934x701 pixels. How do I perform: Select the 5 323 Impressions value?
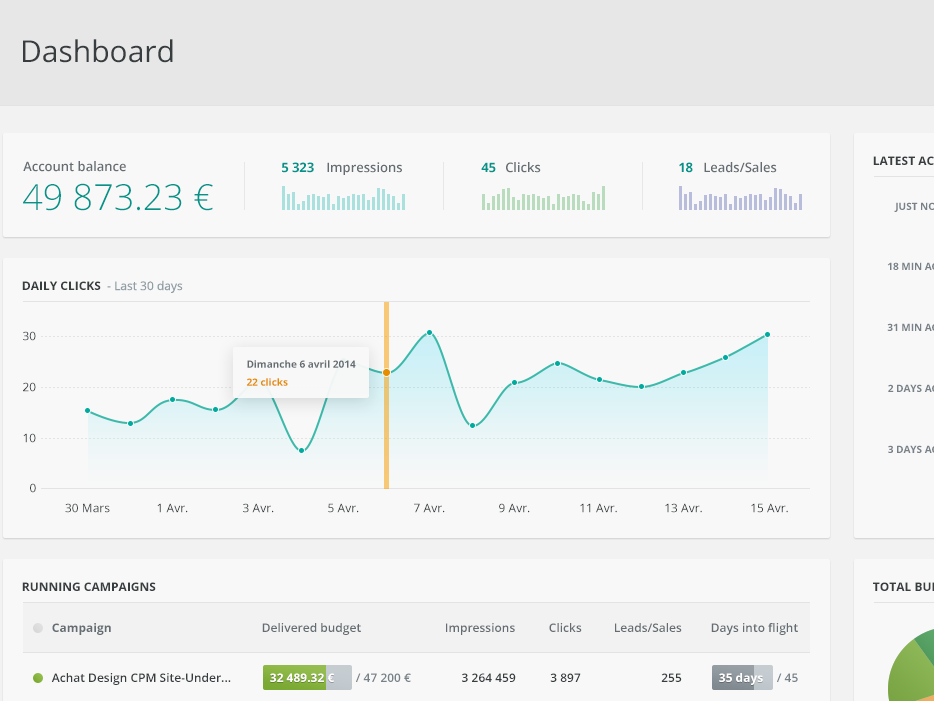click(x=297, y=167)
